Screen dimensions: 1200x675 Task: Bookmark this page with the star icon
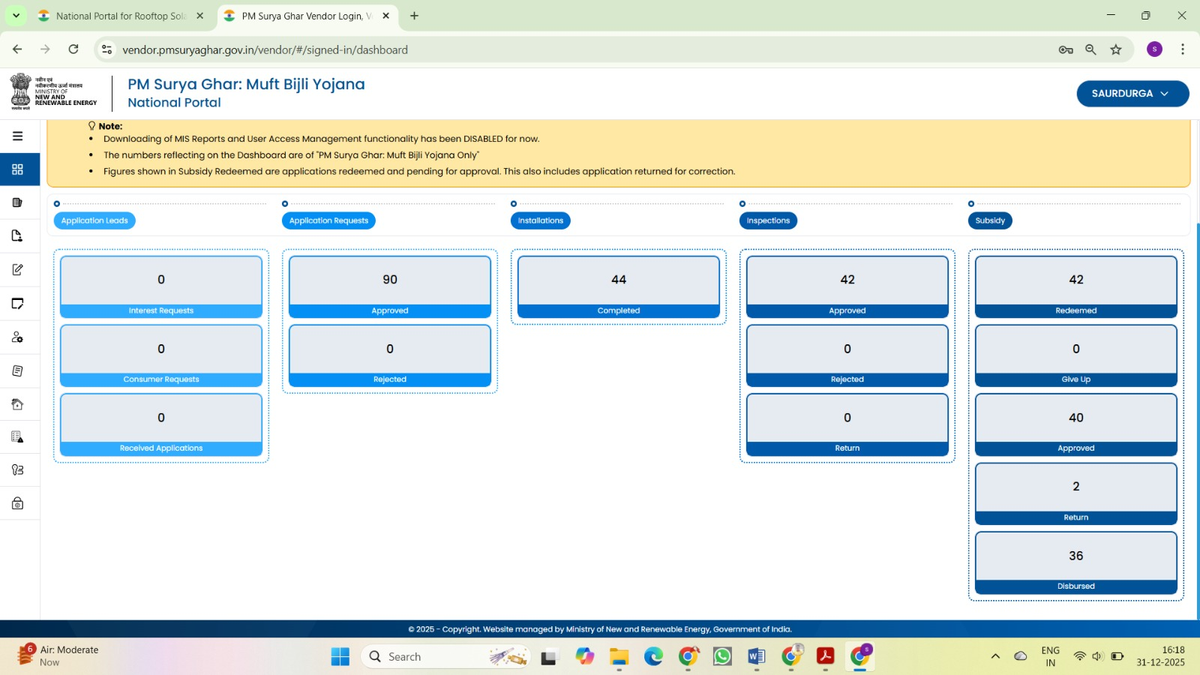click(x=1116, y=49)
